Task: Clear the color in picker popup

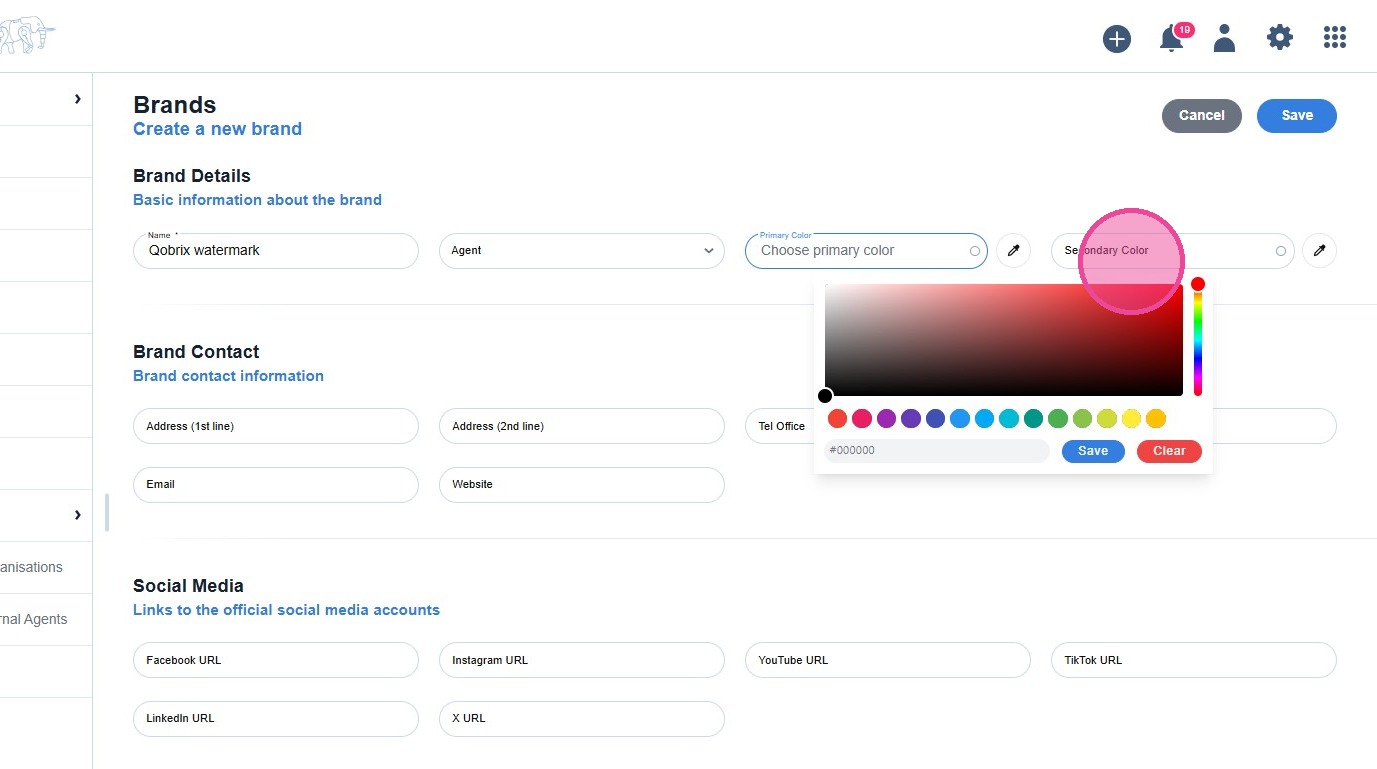Action: point(1169,451)
